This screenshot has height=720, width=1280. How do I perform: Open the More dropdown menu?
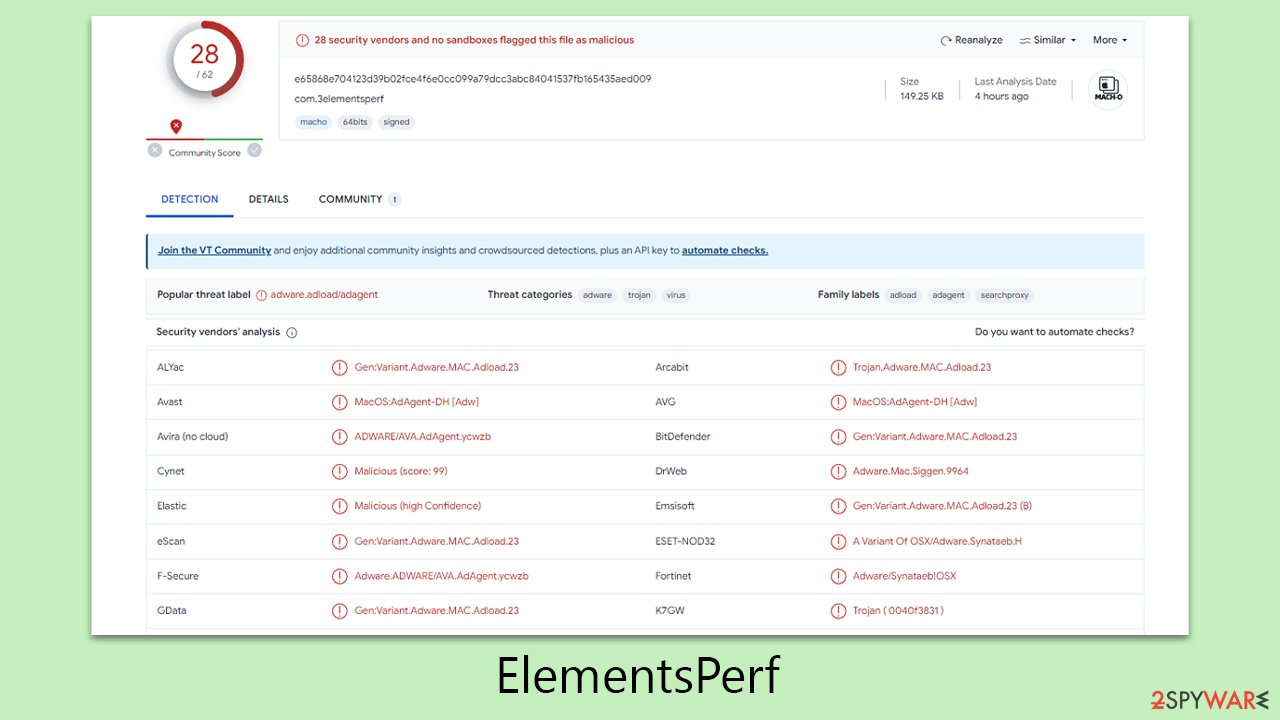coord(1108,40)
